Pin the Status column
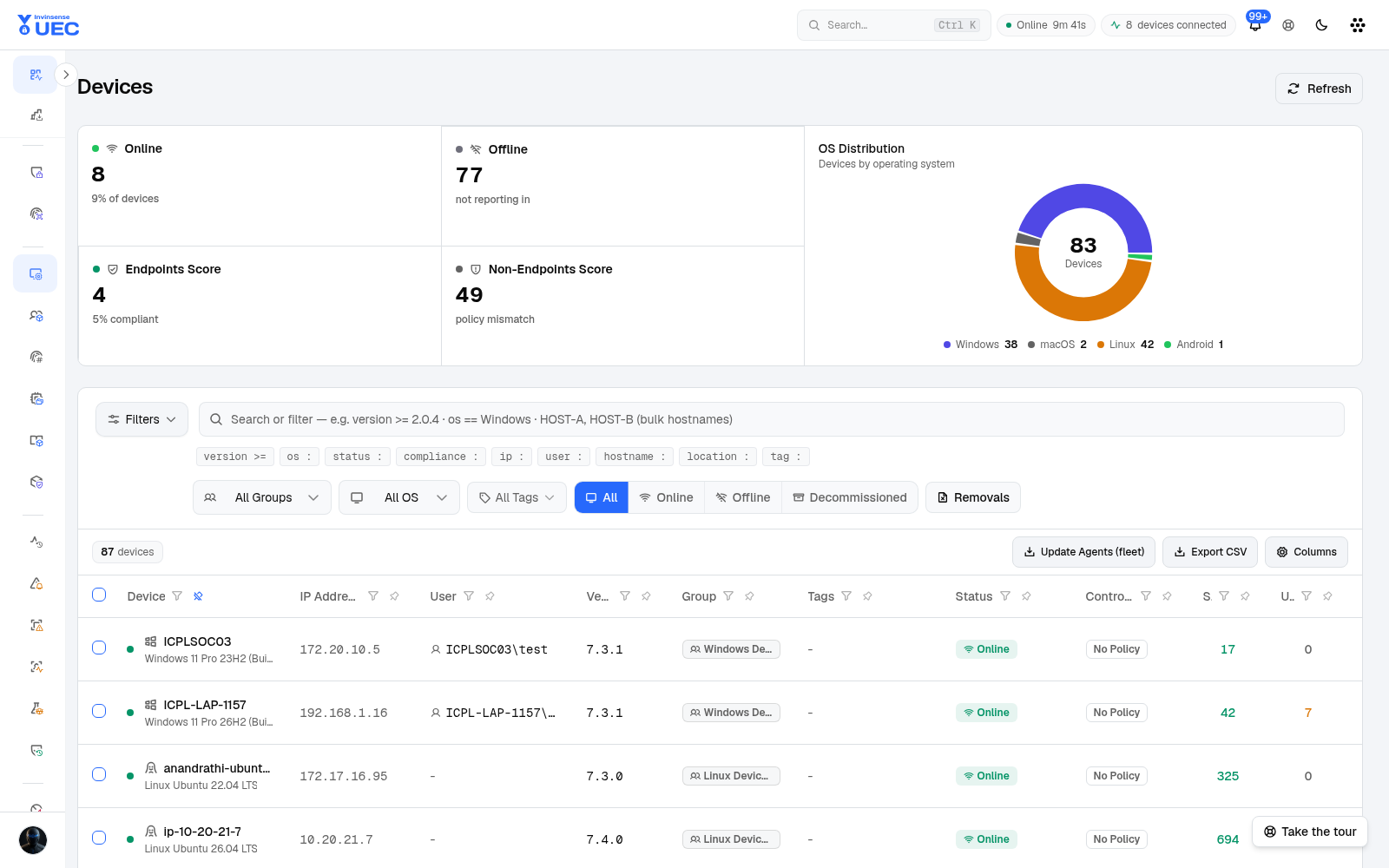The width and height of the screenshot is (1389, 868). 1026,596
